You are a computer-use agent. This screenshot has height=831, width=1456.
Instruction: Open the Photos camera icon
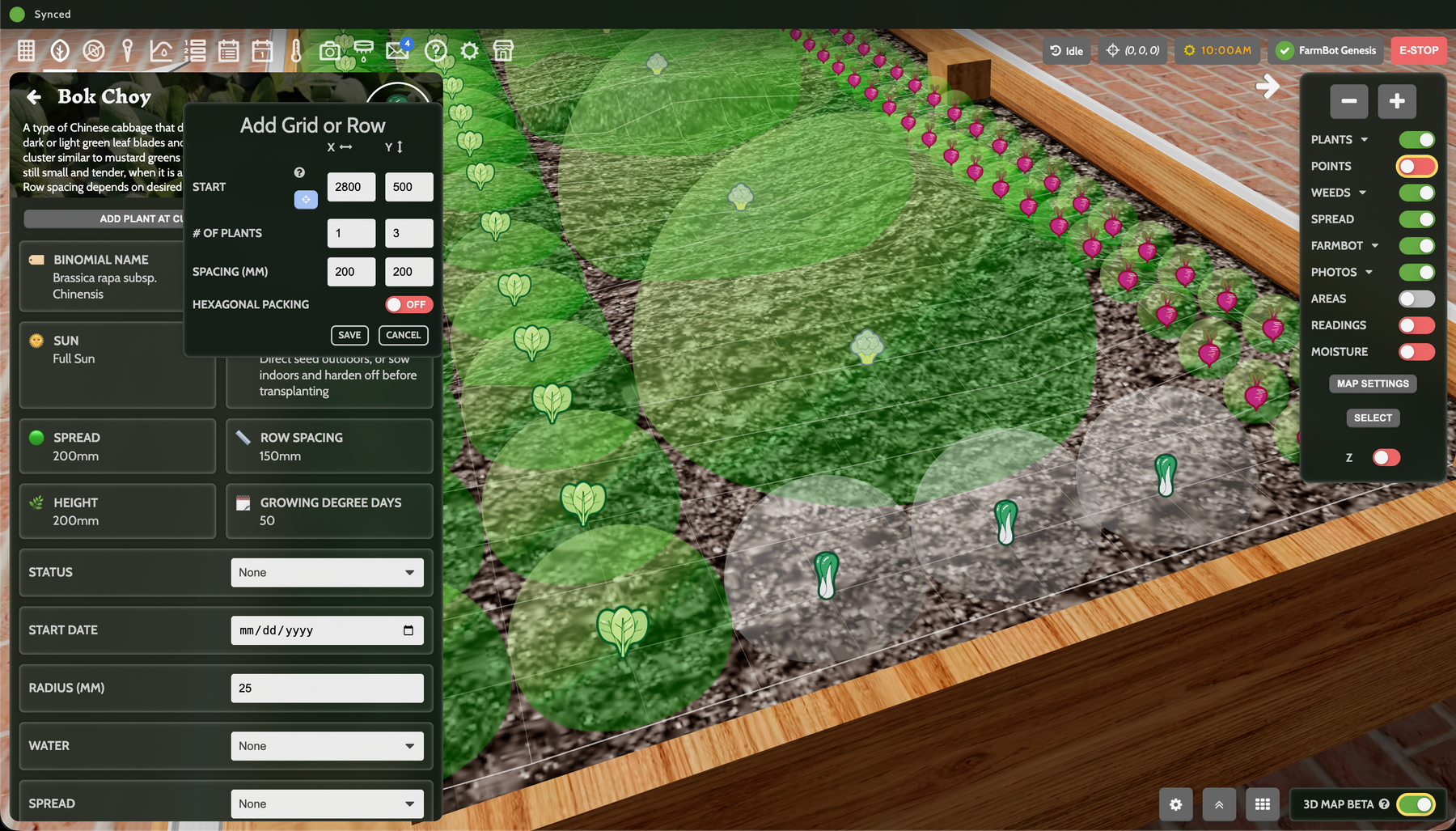point(329,51)
